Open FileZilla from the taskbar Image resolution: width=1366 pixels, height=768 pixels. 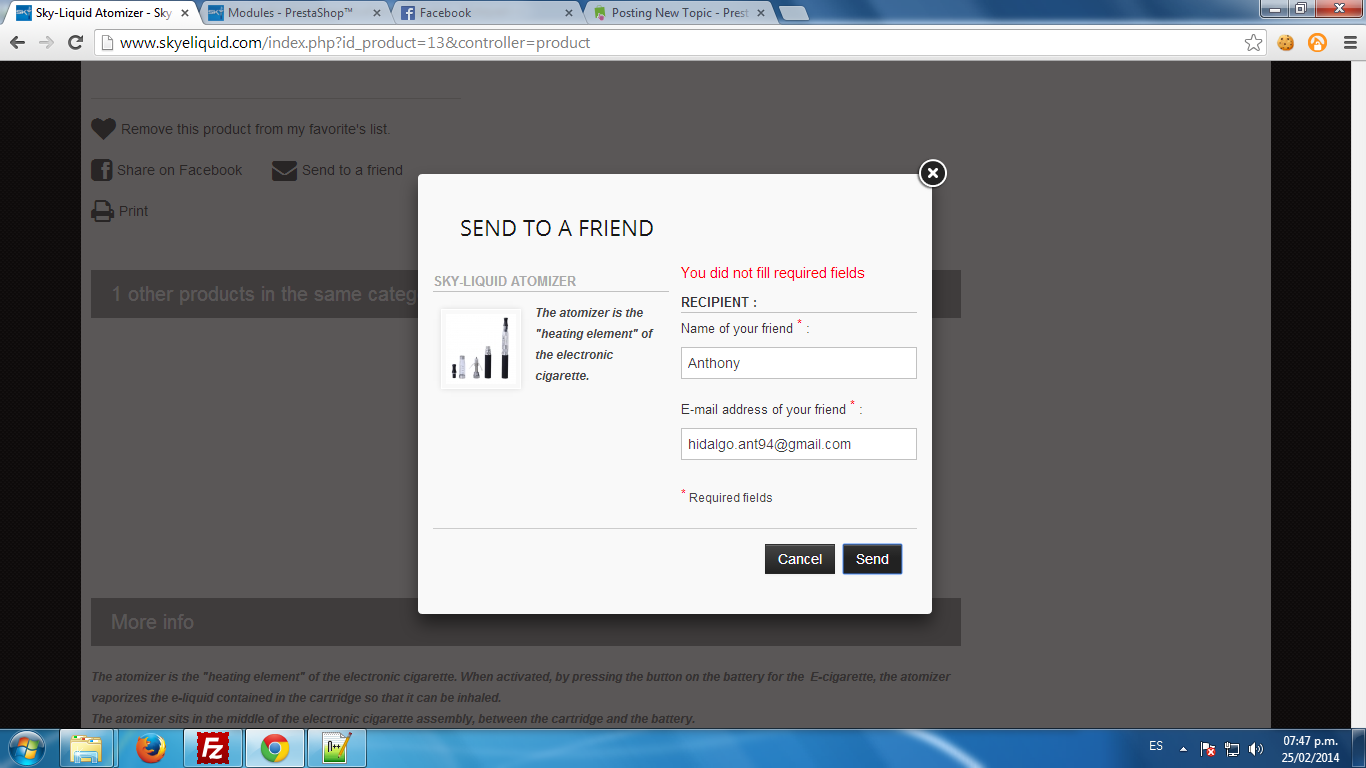212,748
